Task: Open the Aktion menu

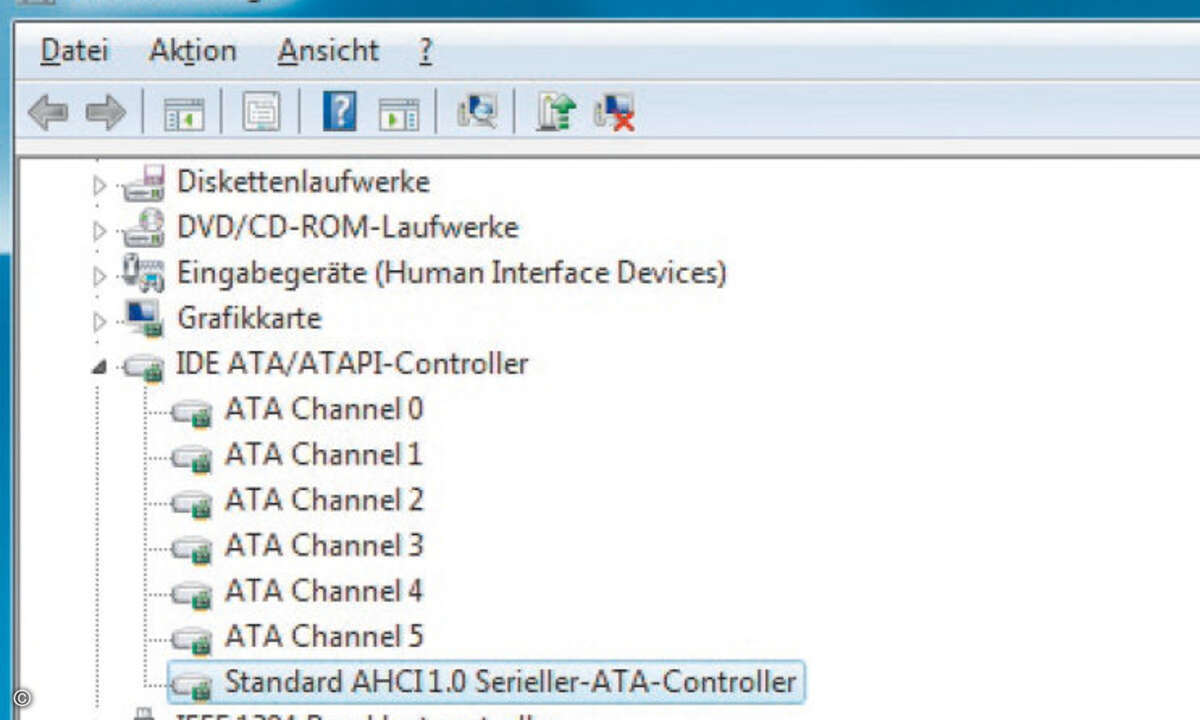Action: click(192, 50)
